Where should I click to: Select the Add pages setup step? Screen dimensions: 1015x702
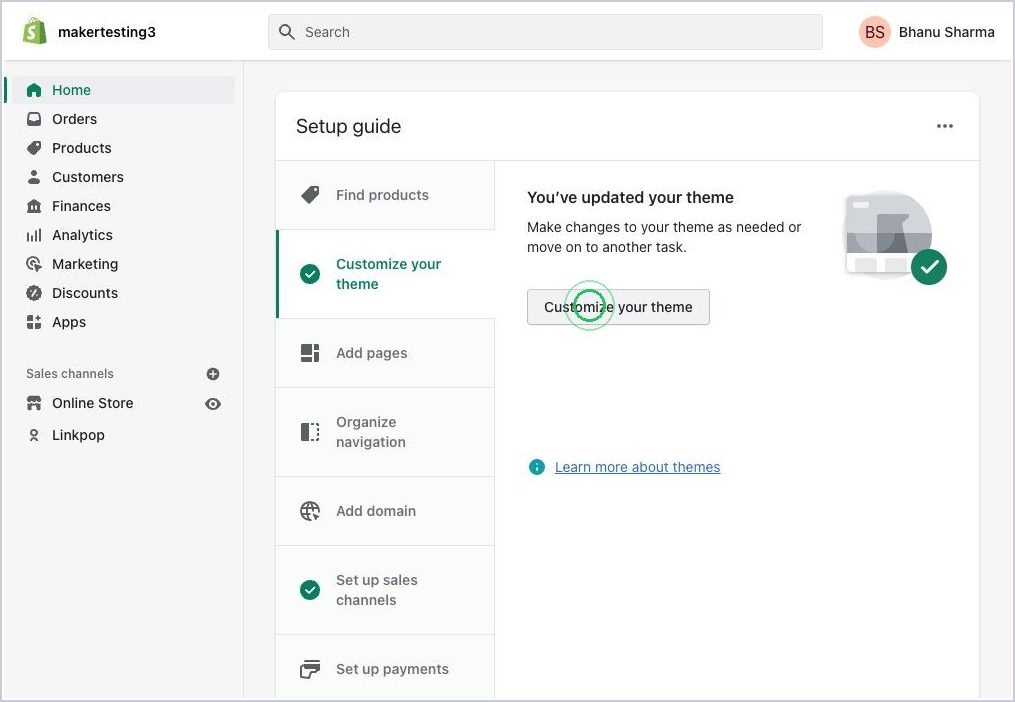coord(386,353)
